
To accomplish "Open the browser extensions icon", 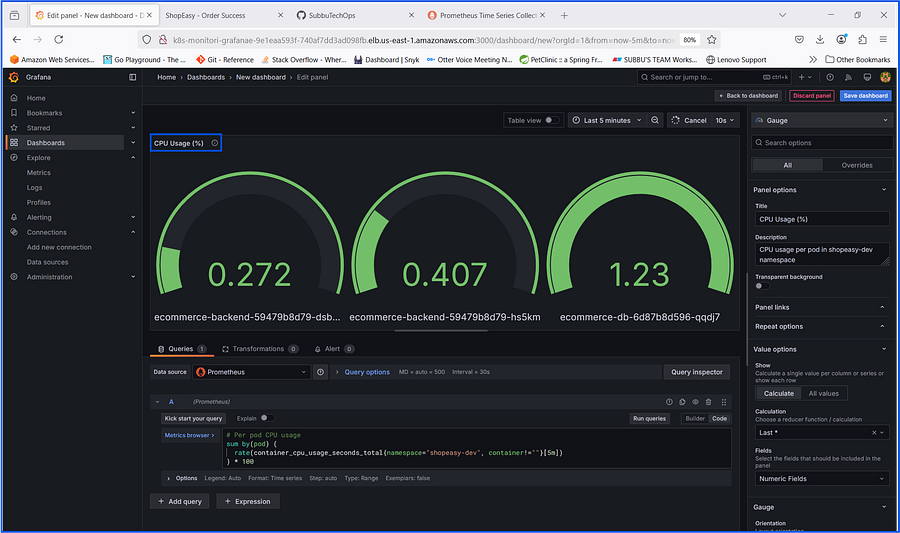I will pyautogui.click(x=862, y=39).
